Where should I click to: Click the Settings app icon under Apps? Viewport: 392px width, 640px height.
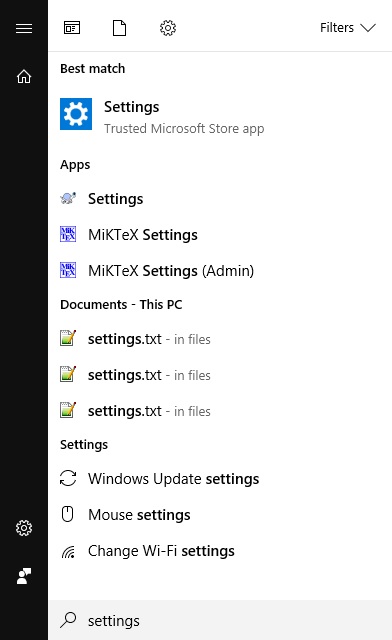[68, 199]
